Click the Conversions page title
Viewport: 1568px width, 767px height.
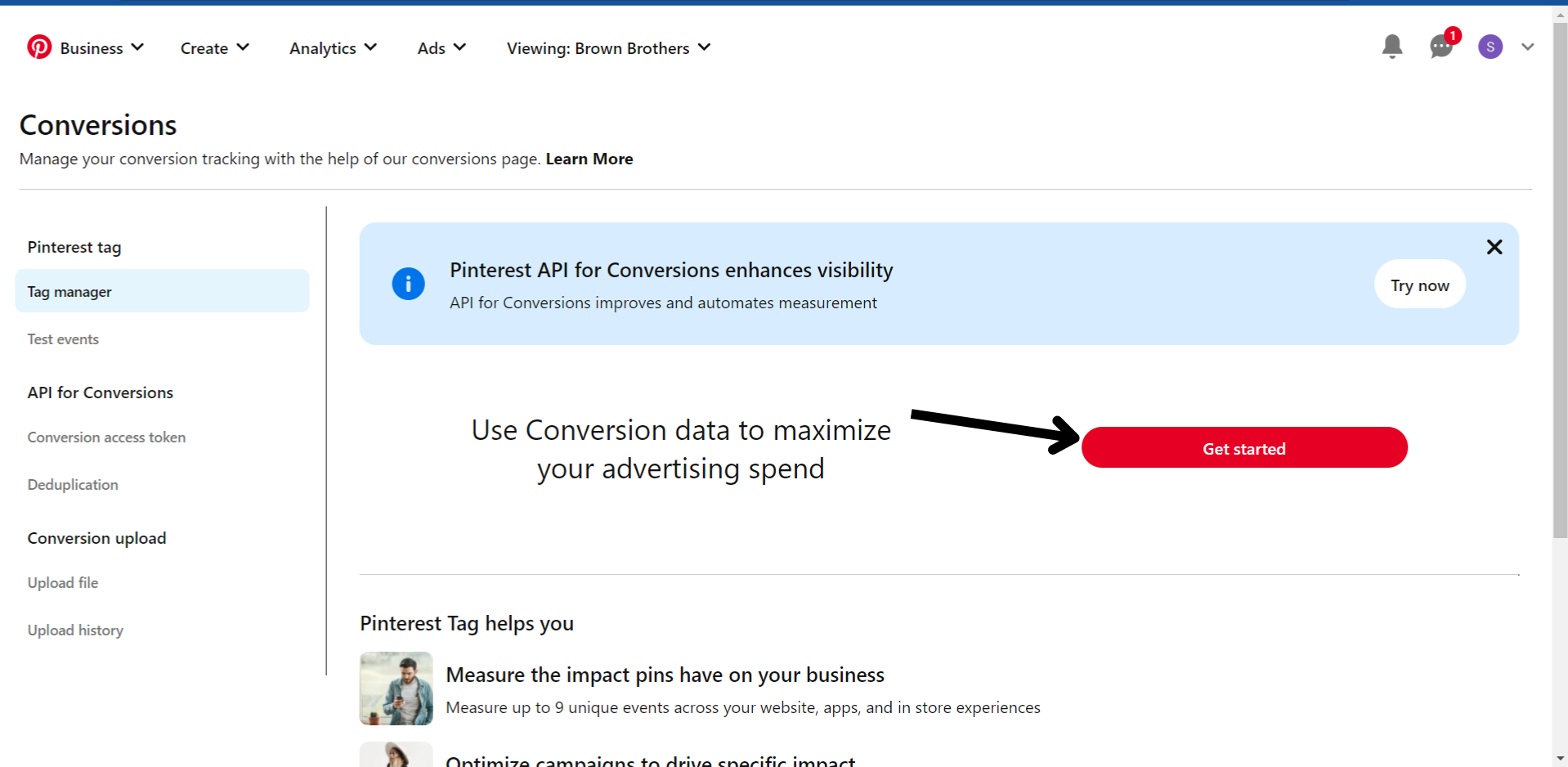[x=98, y=125]
